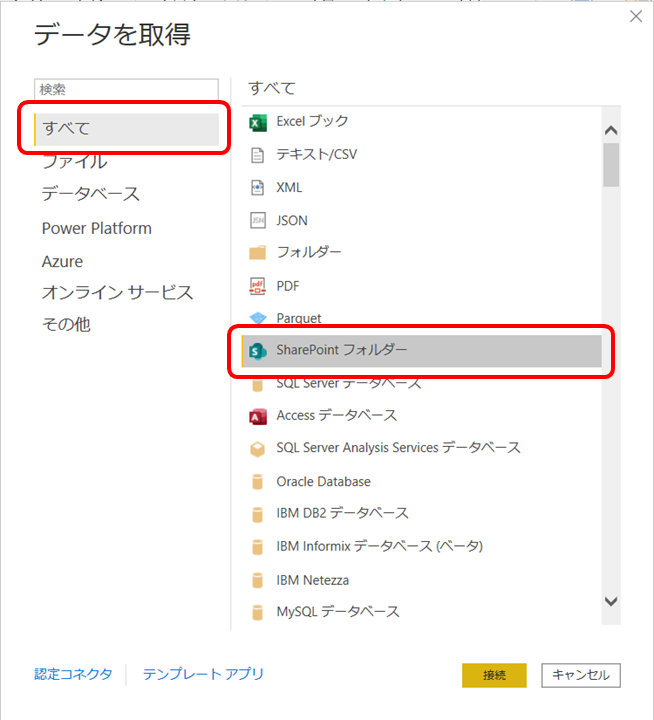Show the オンライン サービス category
Screen dimensions: 654x720
click(118, 292)
